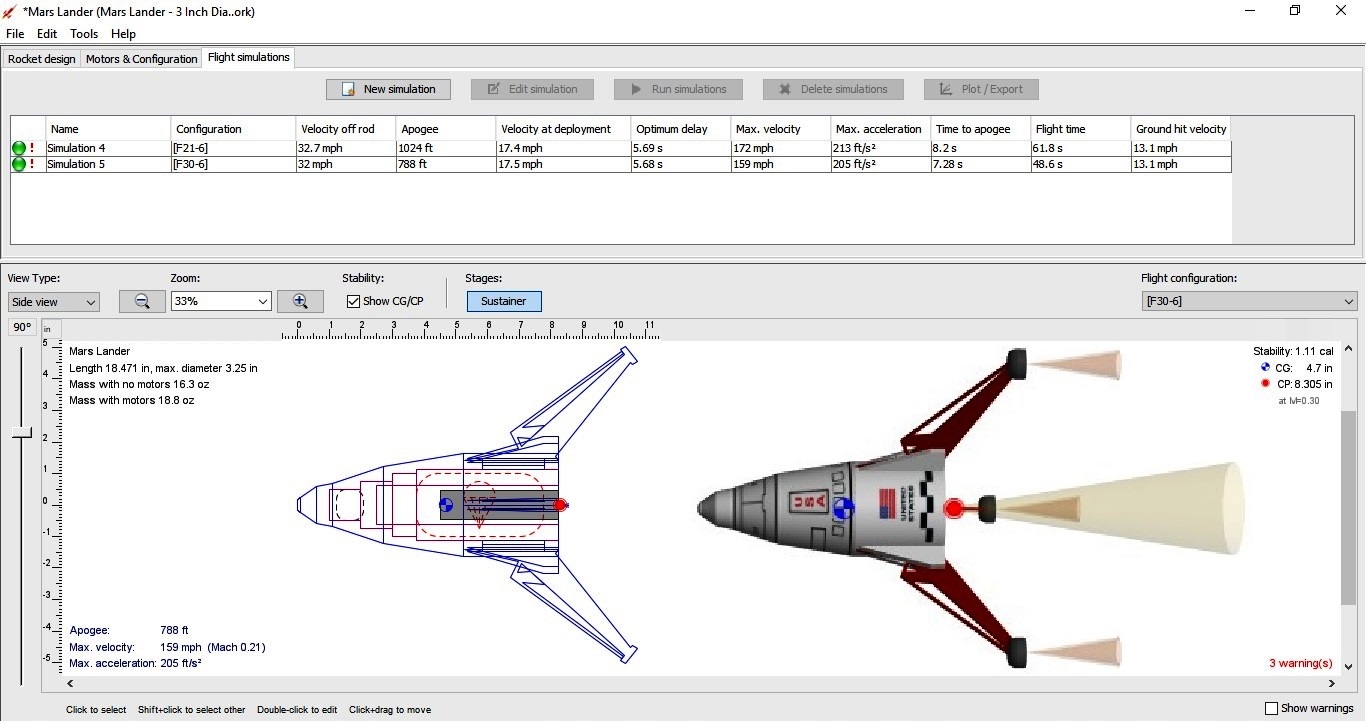
Task: Enable Show warnings checkbox
Action: (1272, 708)
